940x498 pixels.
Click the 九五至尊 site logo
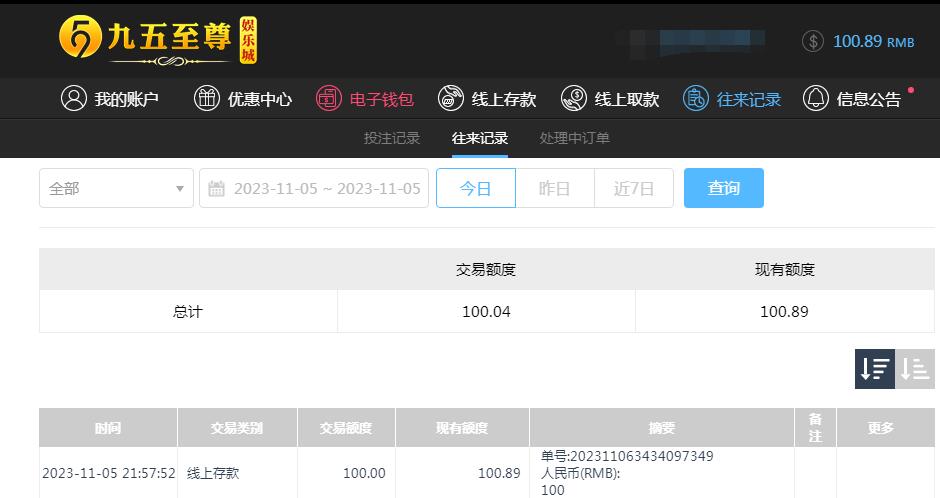(158, 40)
